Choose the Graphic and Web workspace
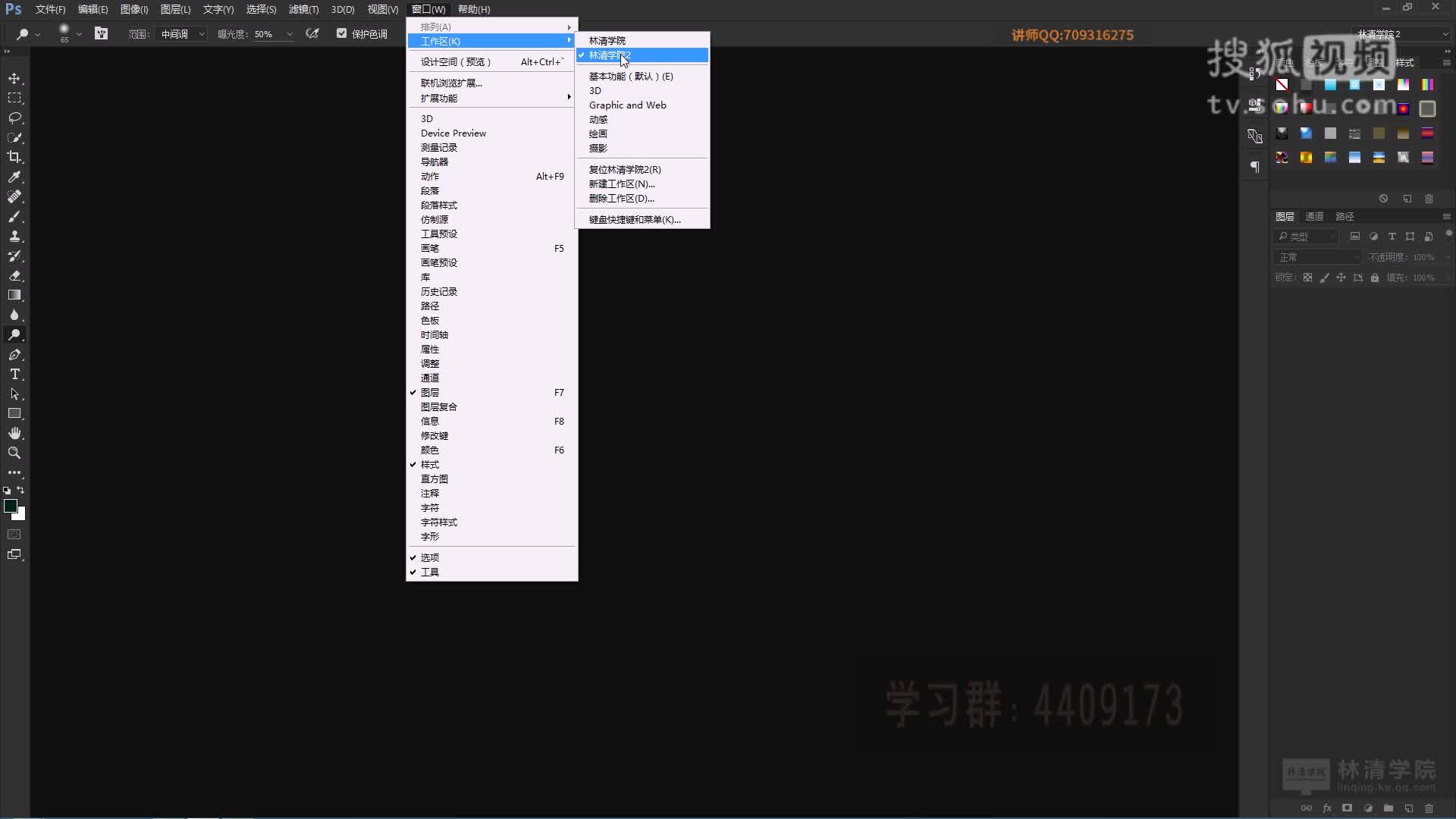 click(627, 105)
